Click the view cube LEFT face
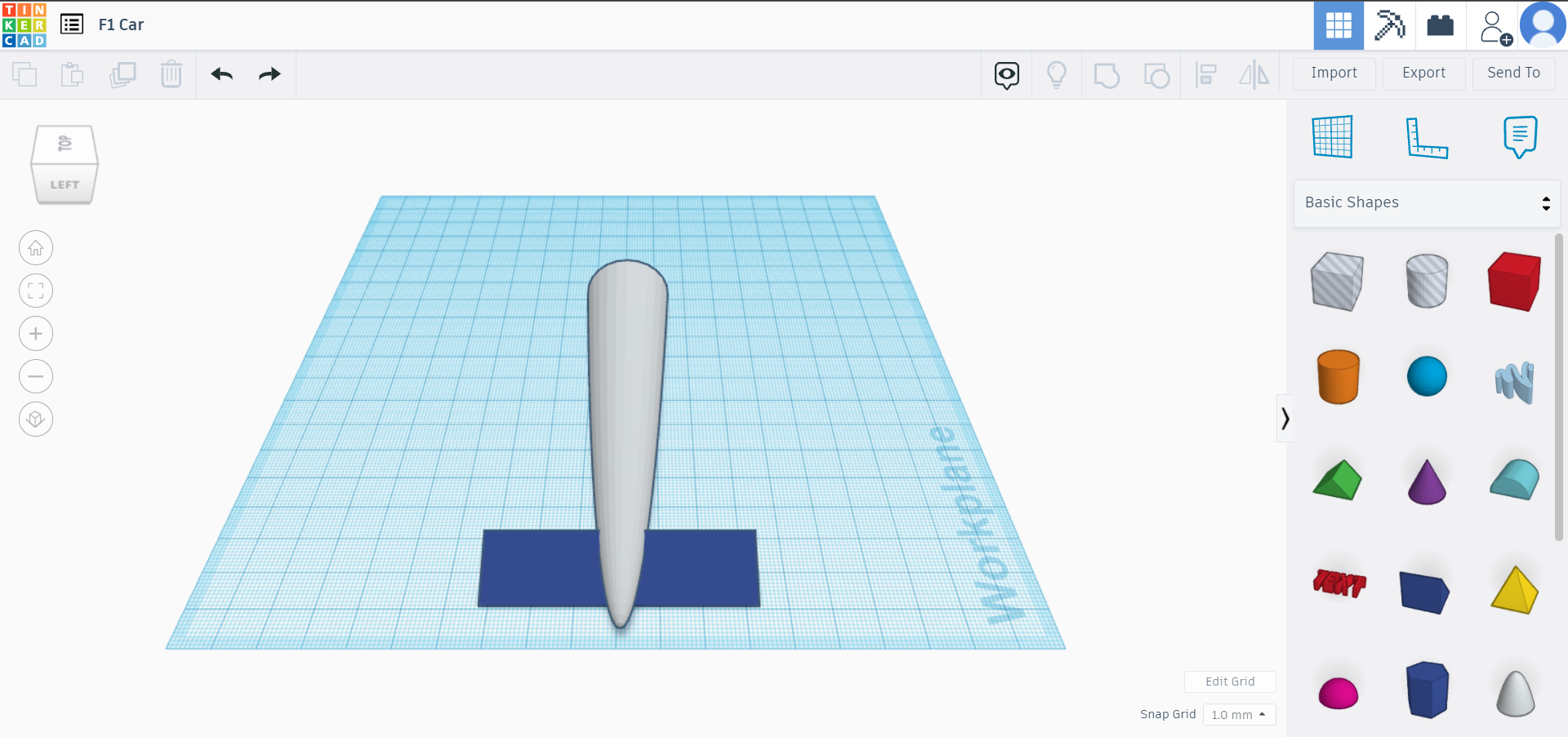 65,184
